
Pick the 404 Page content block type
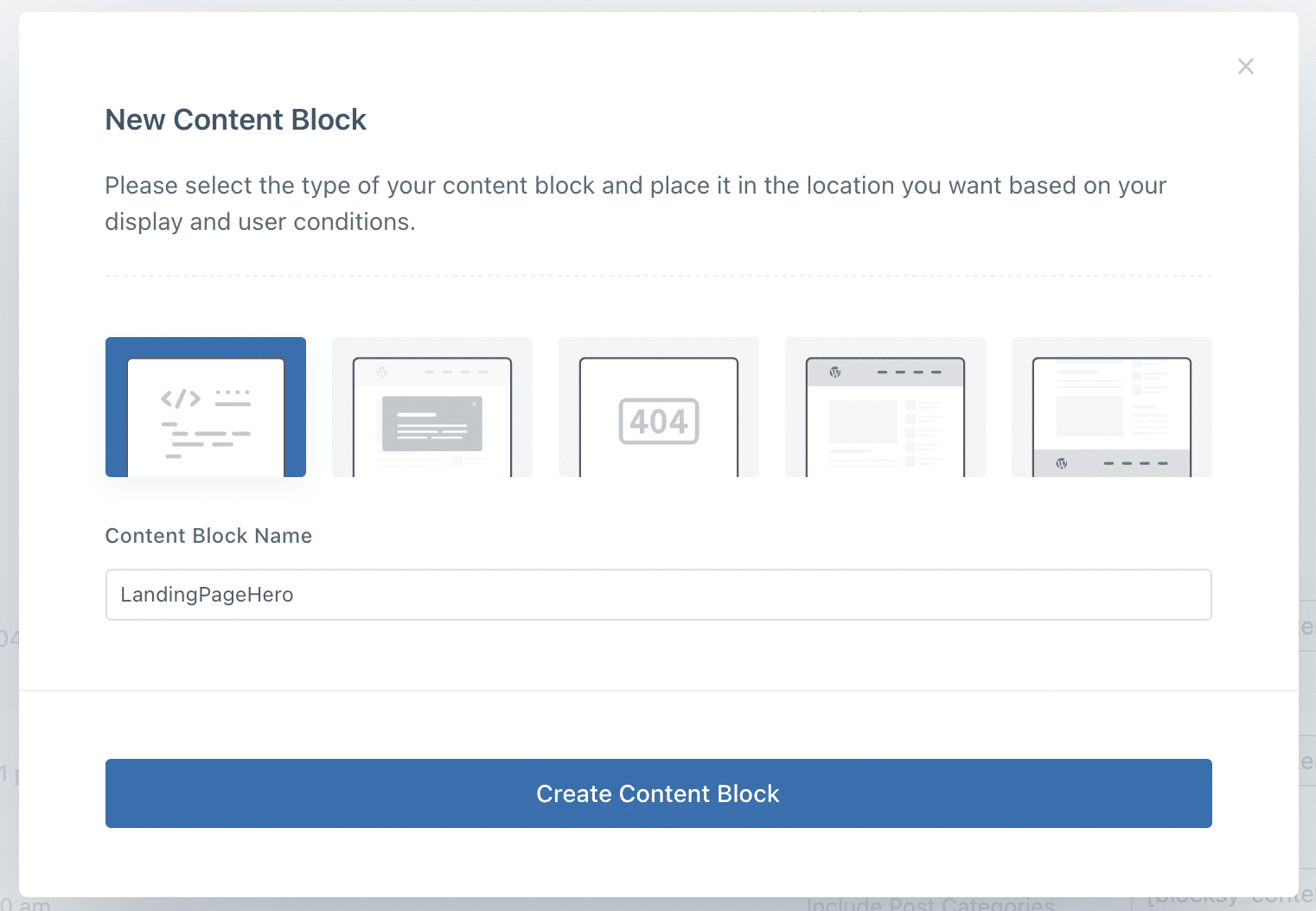coord(658,406)
